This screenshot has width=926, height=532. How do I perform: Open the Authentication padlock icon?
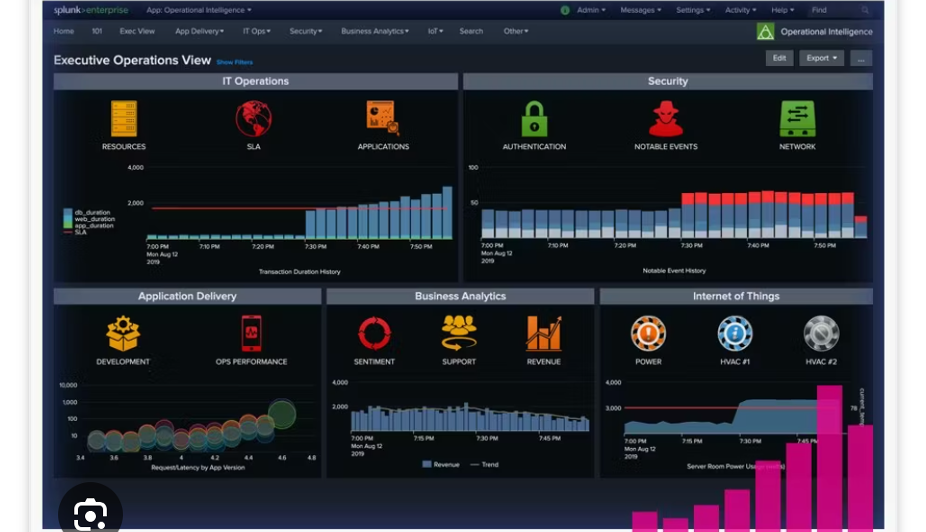(534, 119)
